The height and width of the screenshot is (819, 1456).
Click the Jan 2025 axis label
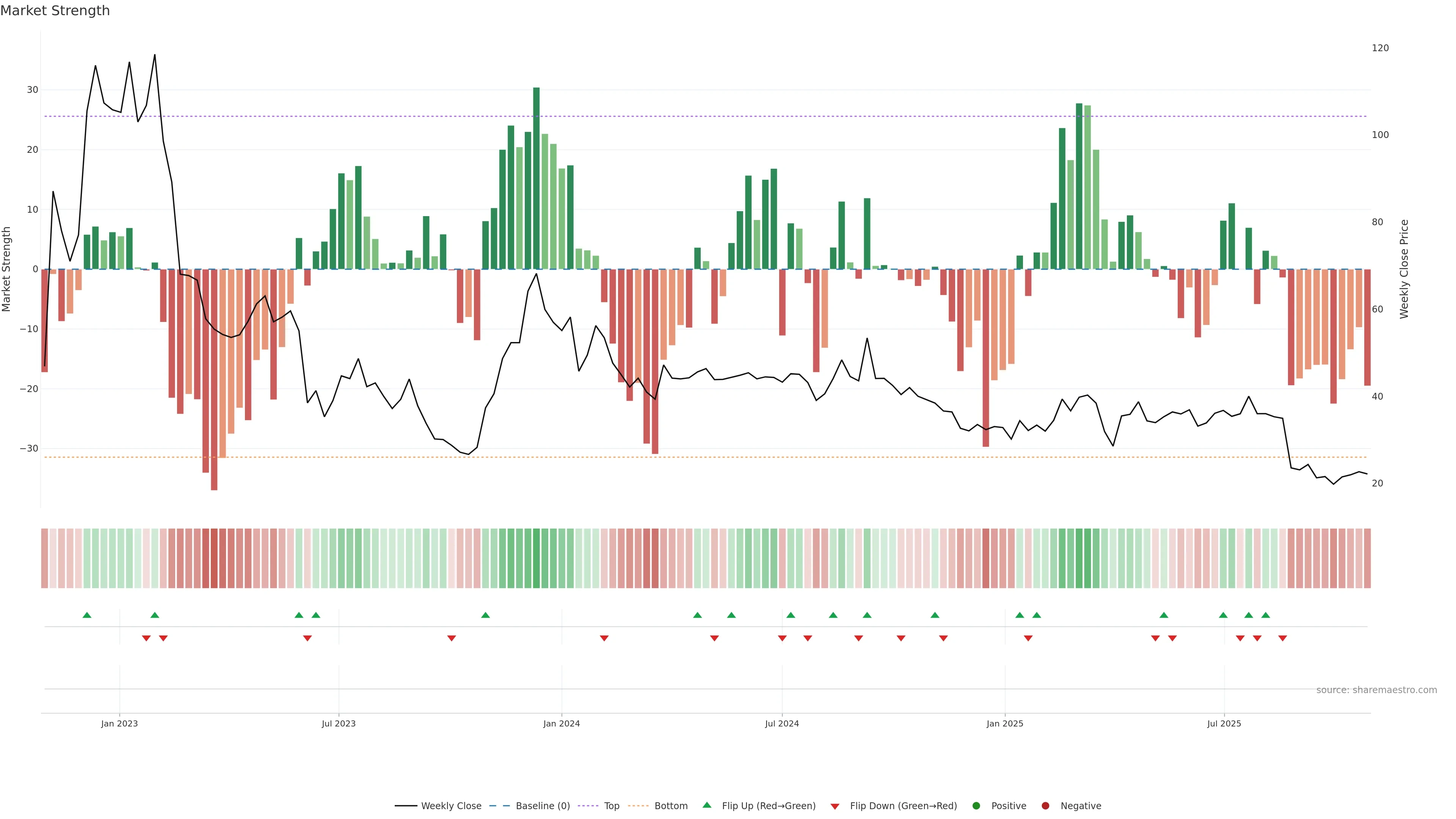coord(1005,723)
